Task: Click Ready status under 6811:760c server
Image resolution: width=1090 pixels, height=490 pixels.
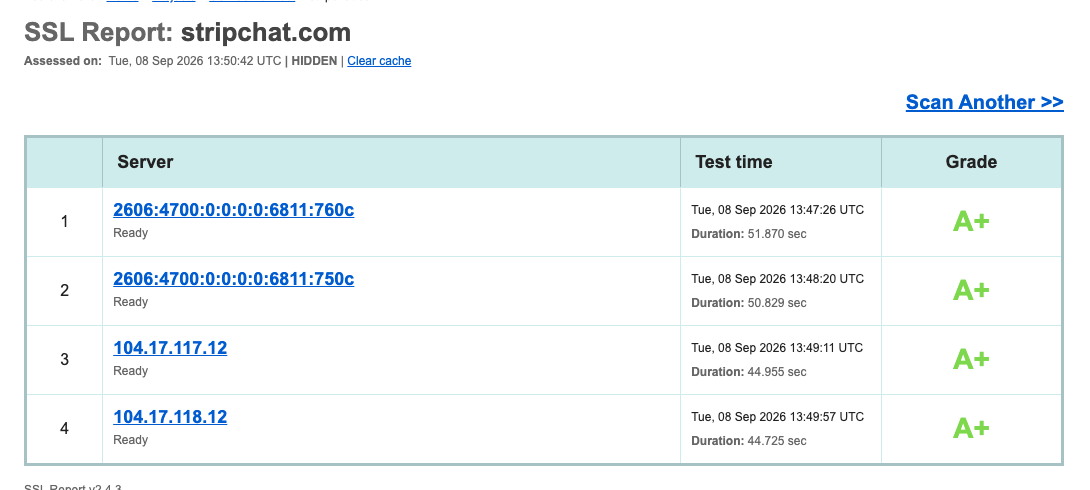Action: click(131, 233)
